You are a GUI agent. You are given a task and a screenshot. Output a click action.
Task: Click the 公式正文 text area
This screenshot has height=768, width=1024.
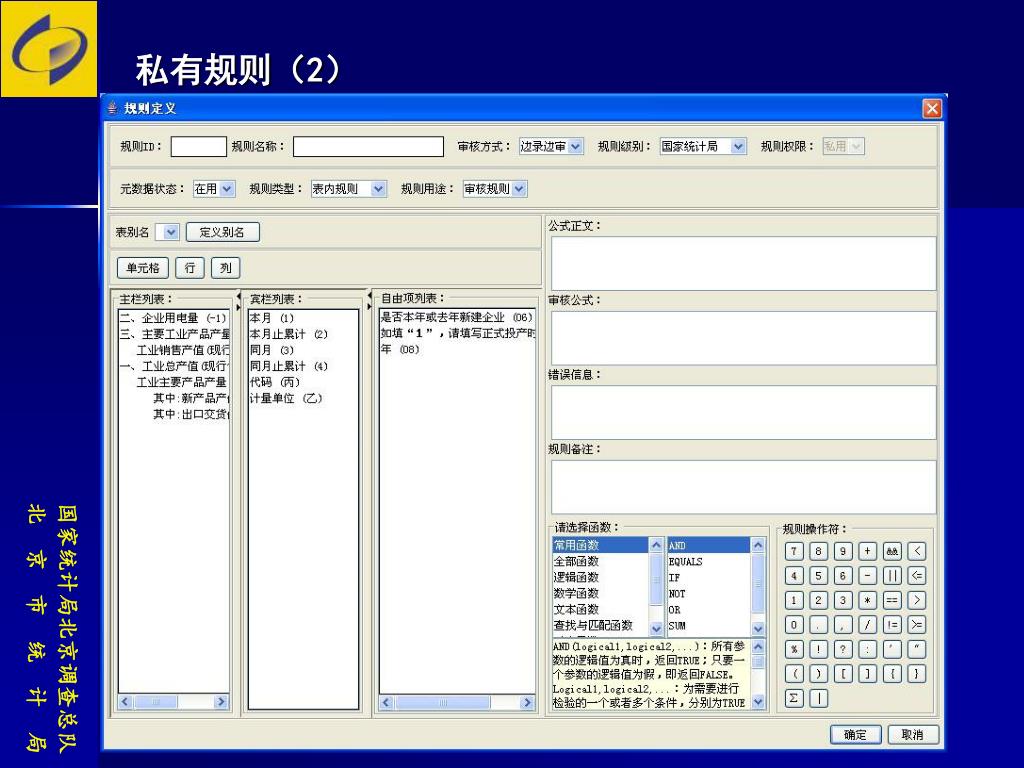tap(743, 263)
